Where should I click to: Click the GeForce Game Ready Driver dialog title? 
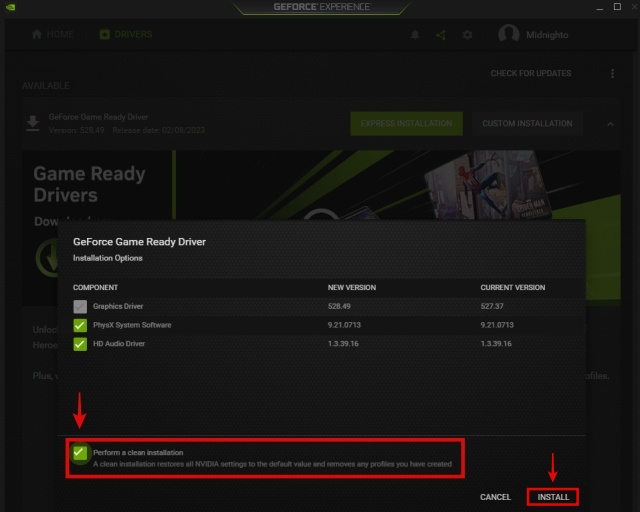(139, 242)
